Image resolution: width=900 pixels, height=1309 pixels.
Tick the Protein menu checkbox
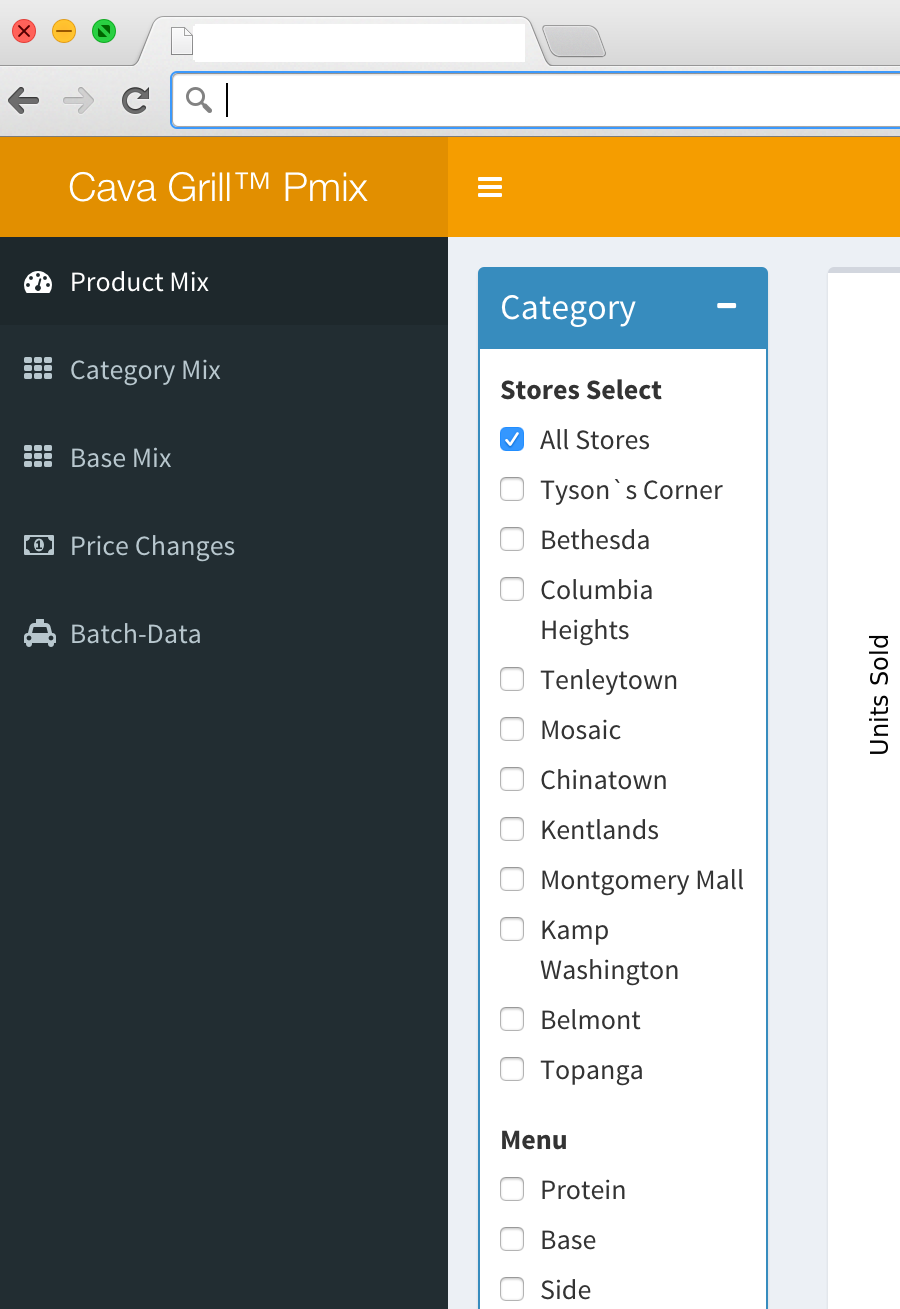click(x=512, y=1190)
